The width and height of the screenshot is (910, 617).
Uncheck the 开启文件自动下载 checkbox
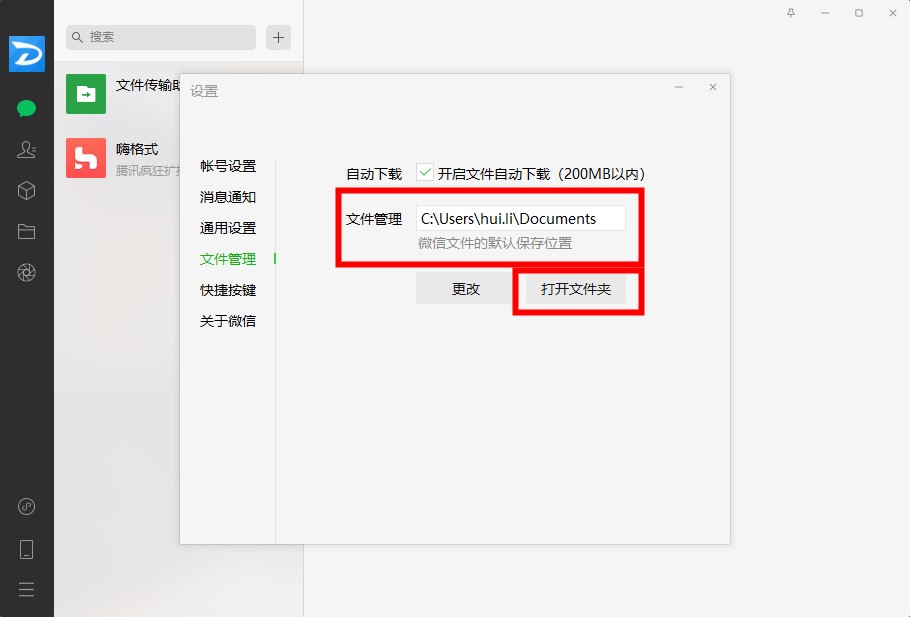[x=425, y=172]
